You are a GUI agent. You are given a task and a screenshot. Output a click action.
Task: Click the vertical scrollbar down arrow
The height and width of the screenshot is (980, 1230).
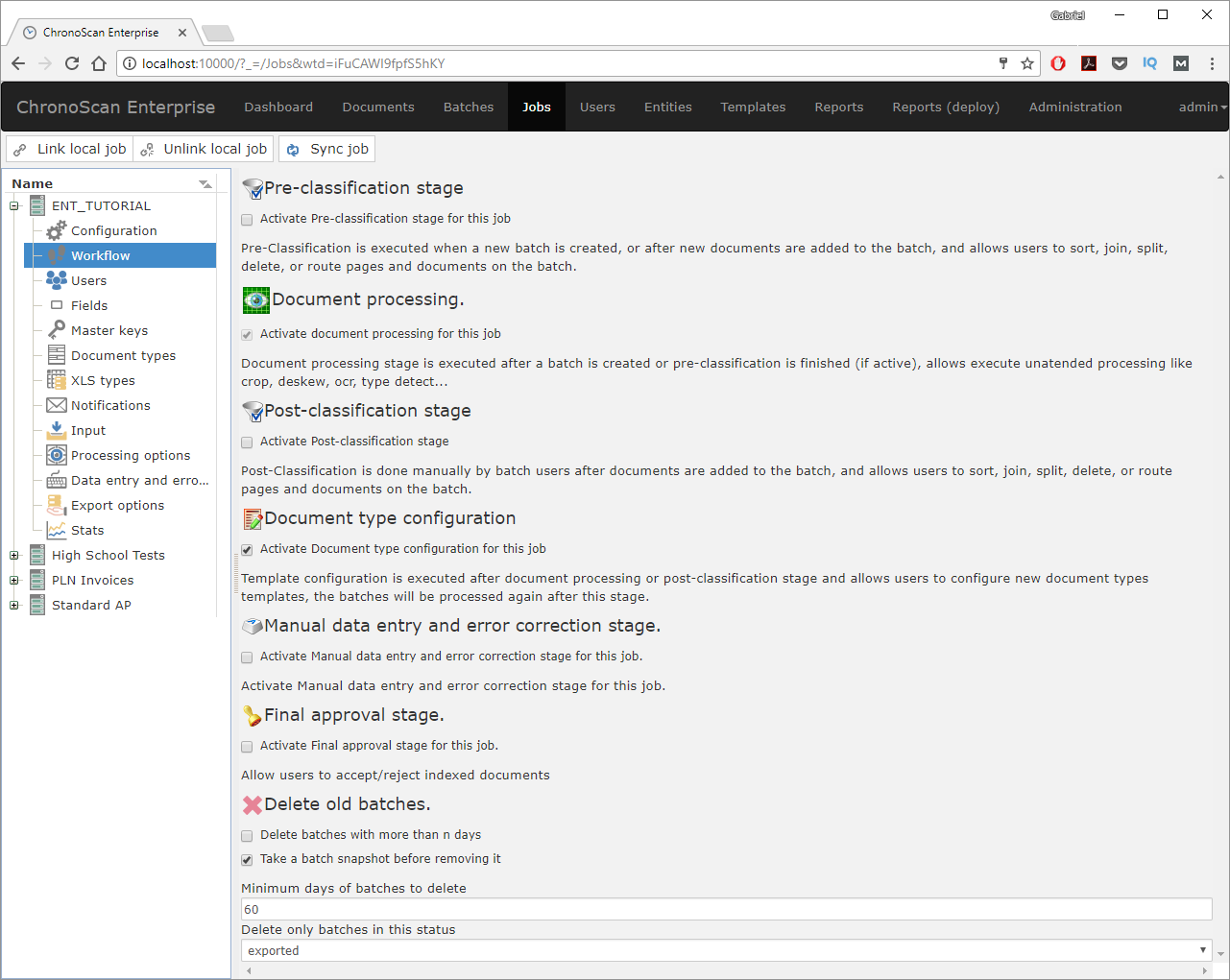click(x=1220, y=954)
